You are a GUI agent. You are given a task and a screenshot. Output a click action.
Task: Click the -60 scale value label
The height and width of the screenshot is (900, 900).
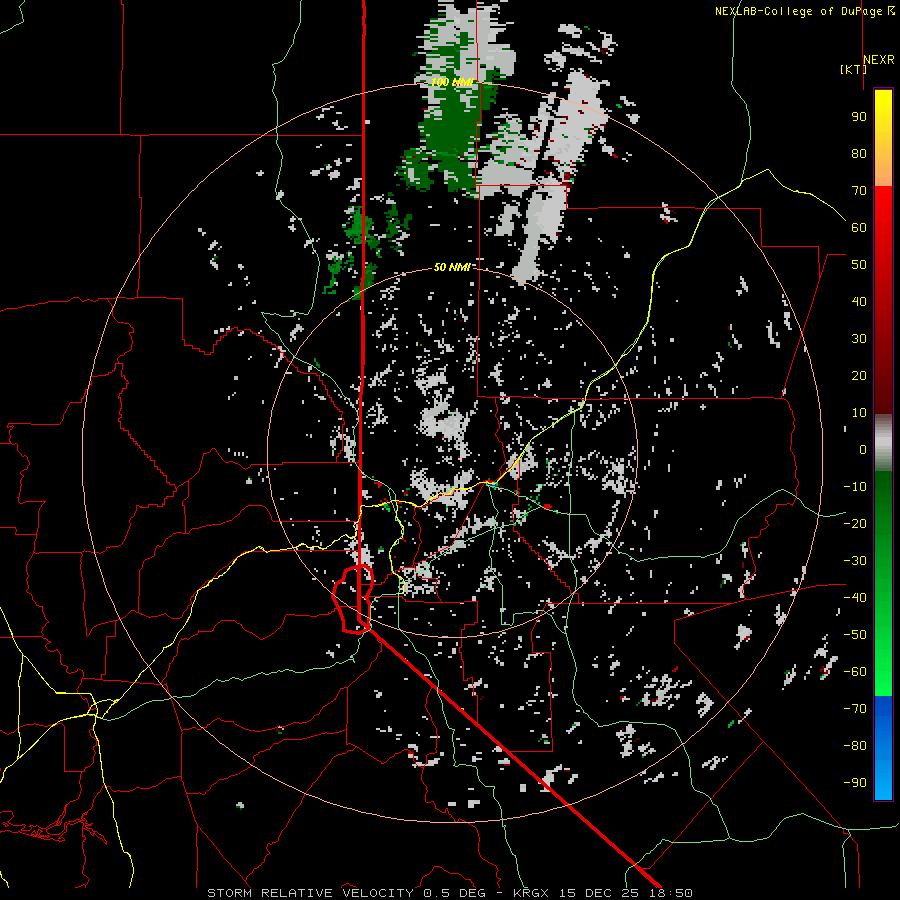(x=855, y=672)
